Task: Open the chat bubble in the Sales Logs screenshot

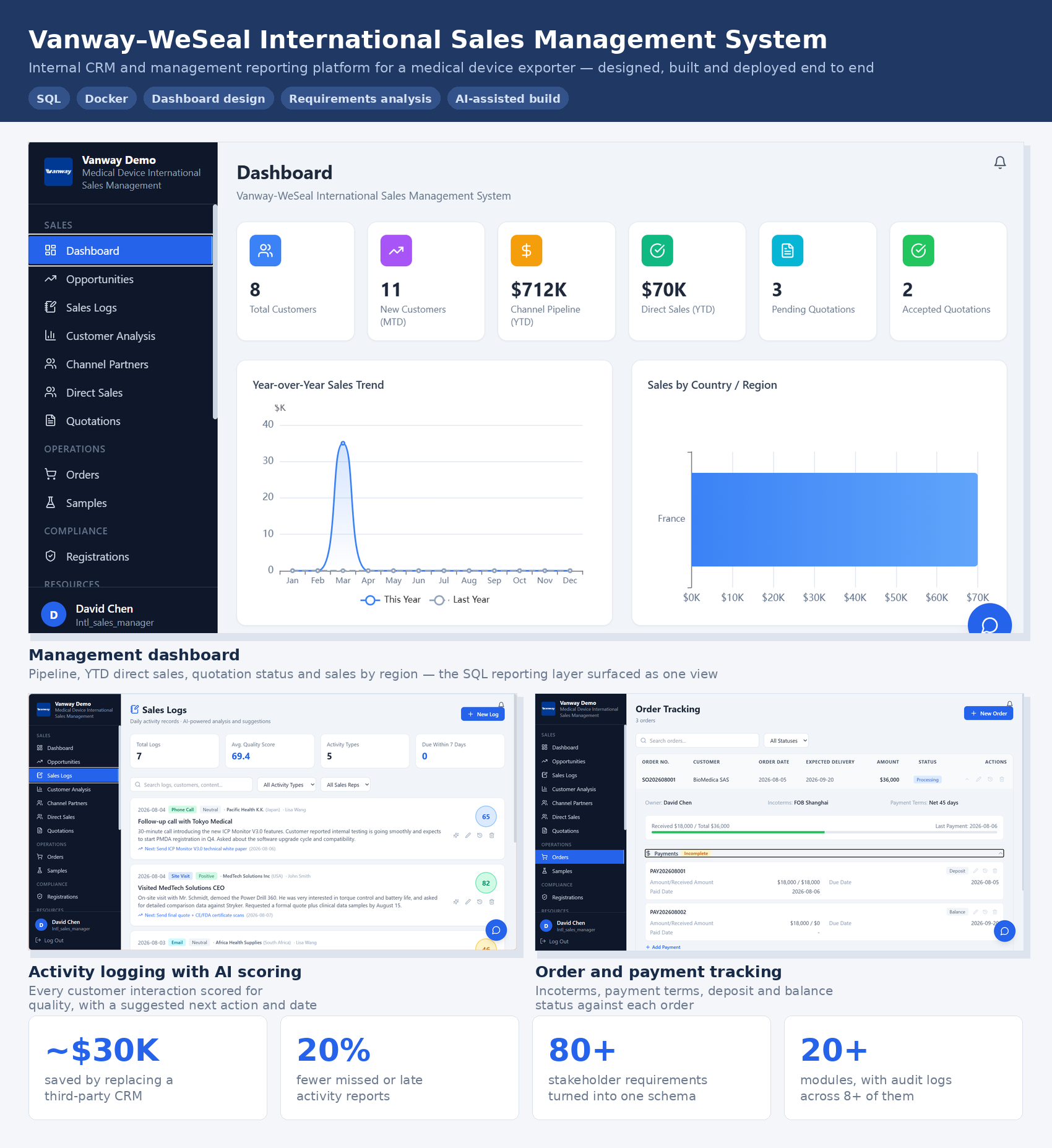Action: click(496, 930)
